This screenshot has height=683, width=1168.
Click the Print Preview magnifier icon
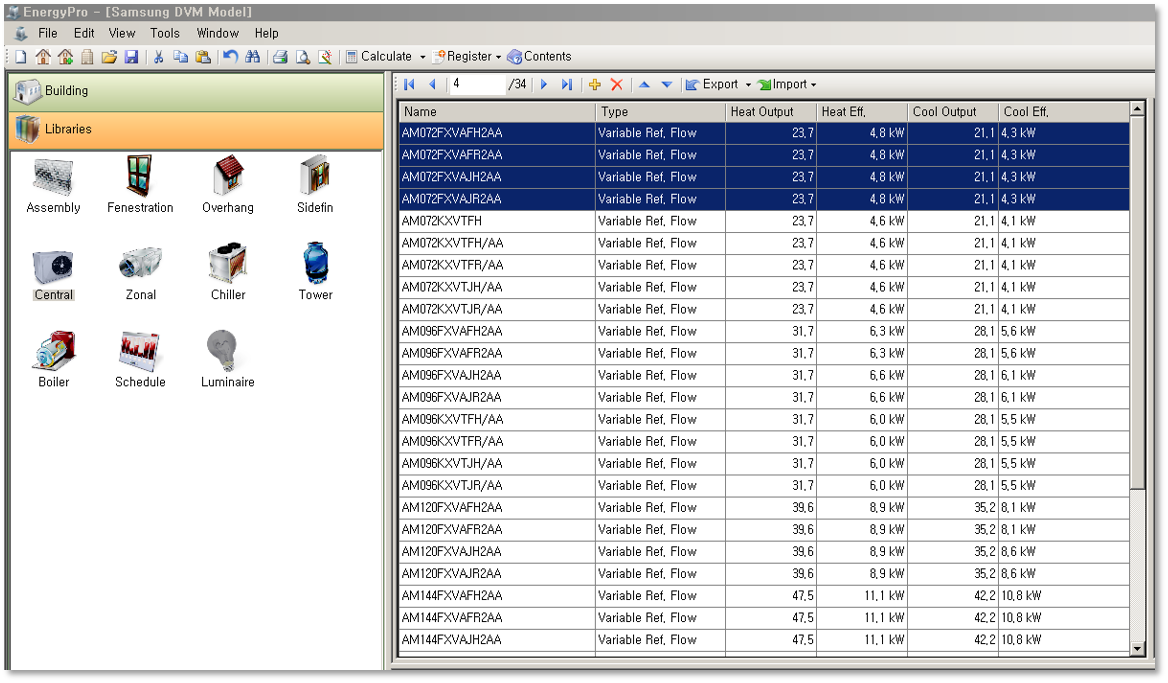(302, 57)
